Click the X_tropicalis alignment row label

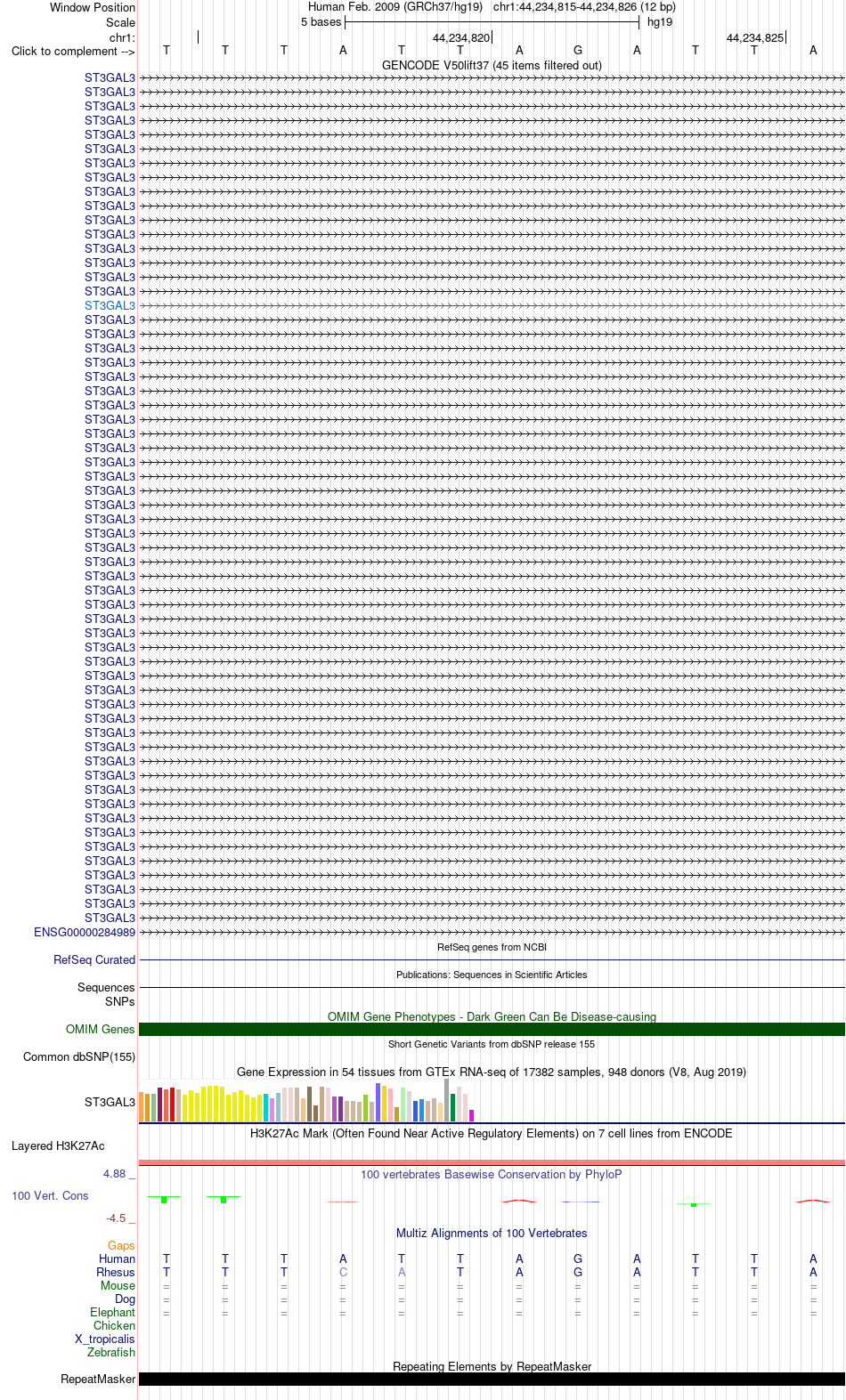(x=105, y=1339)
